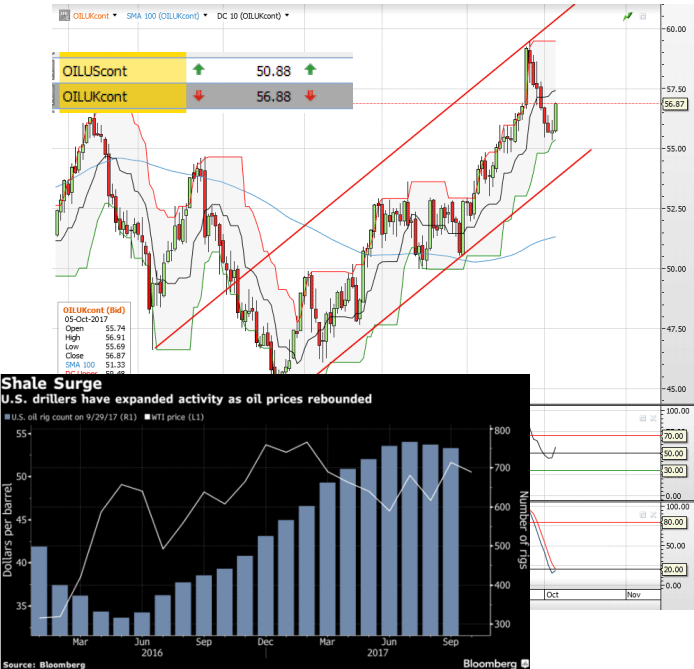Click the Sep 2017 bar in rig chart
Image resolution: width=694 pixels, height=669 pixels.
[x=451, y=542]
